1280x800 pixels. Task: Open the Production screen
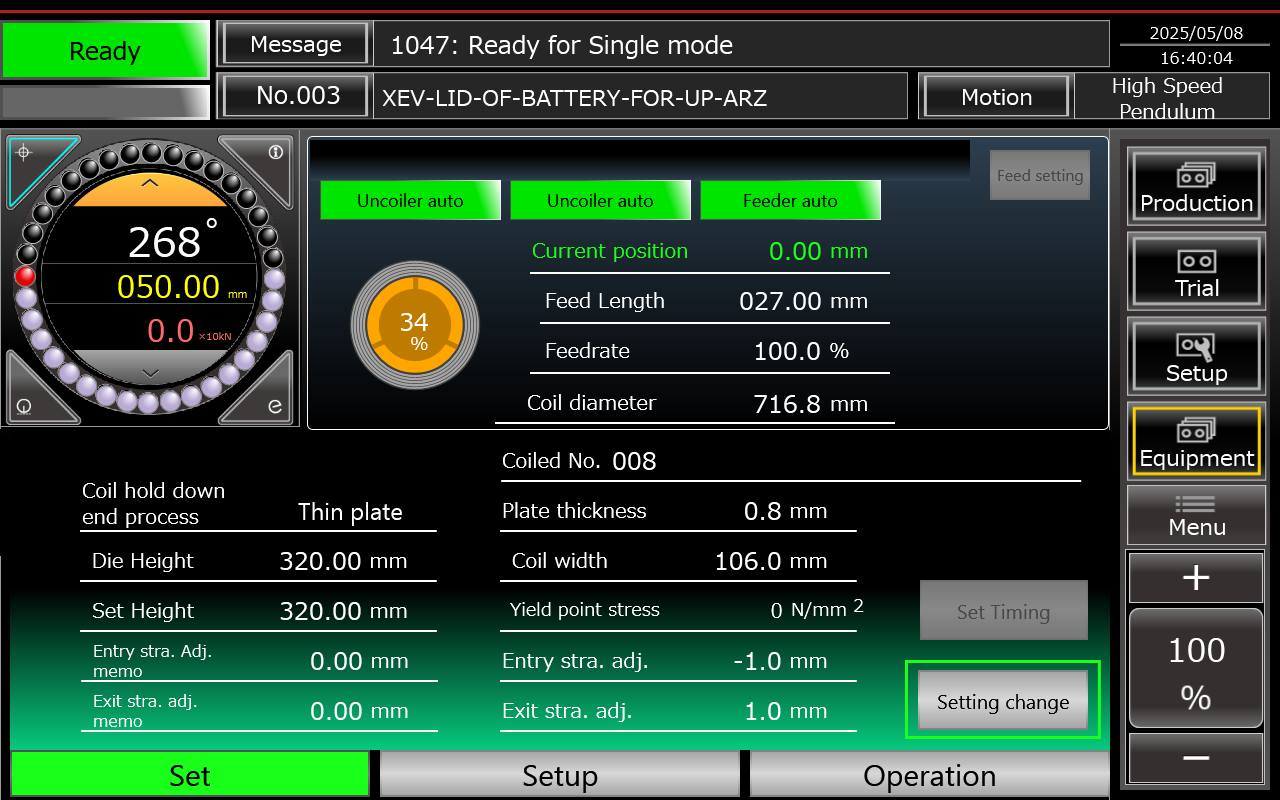coord(1196,185)
